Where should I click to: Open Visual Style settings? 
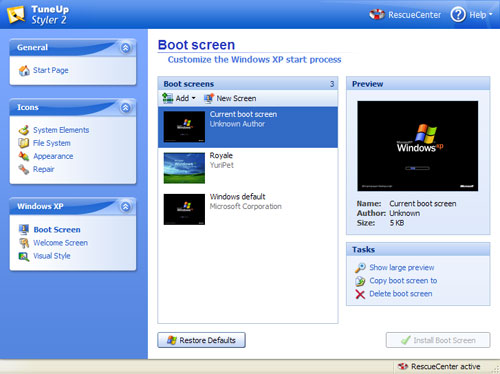pos(52,256)
